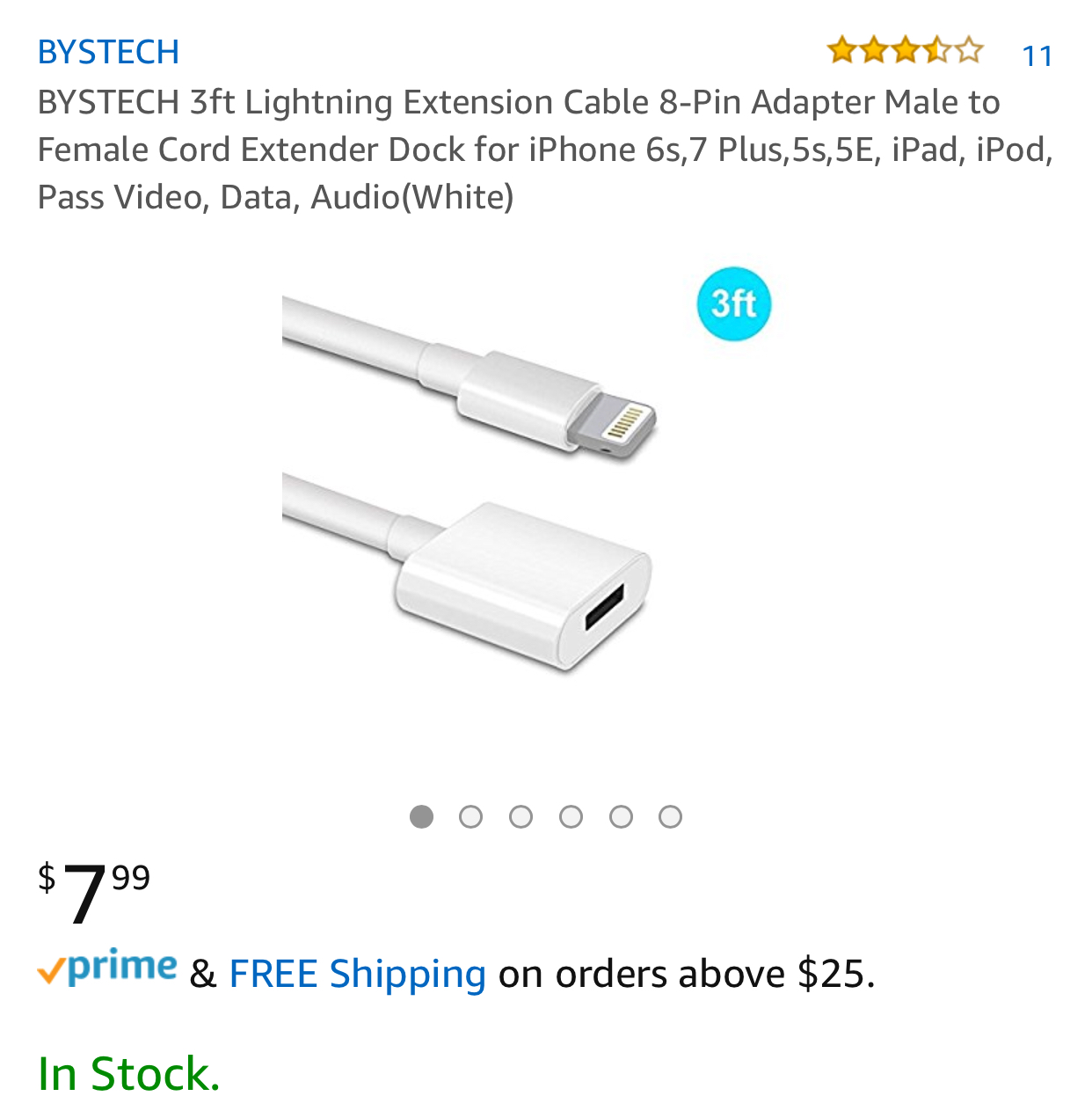1092x1118 pixels.
Task: Click the green In Stock status
Action: pyautogui.click(x=128, y=1074)
